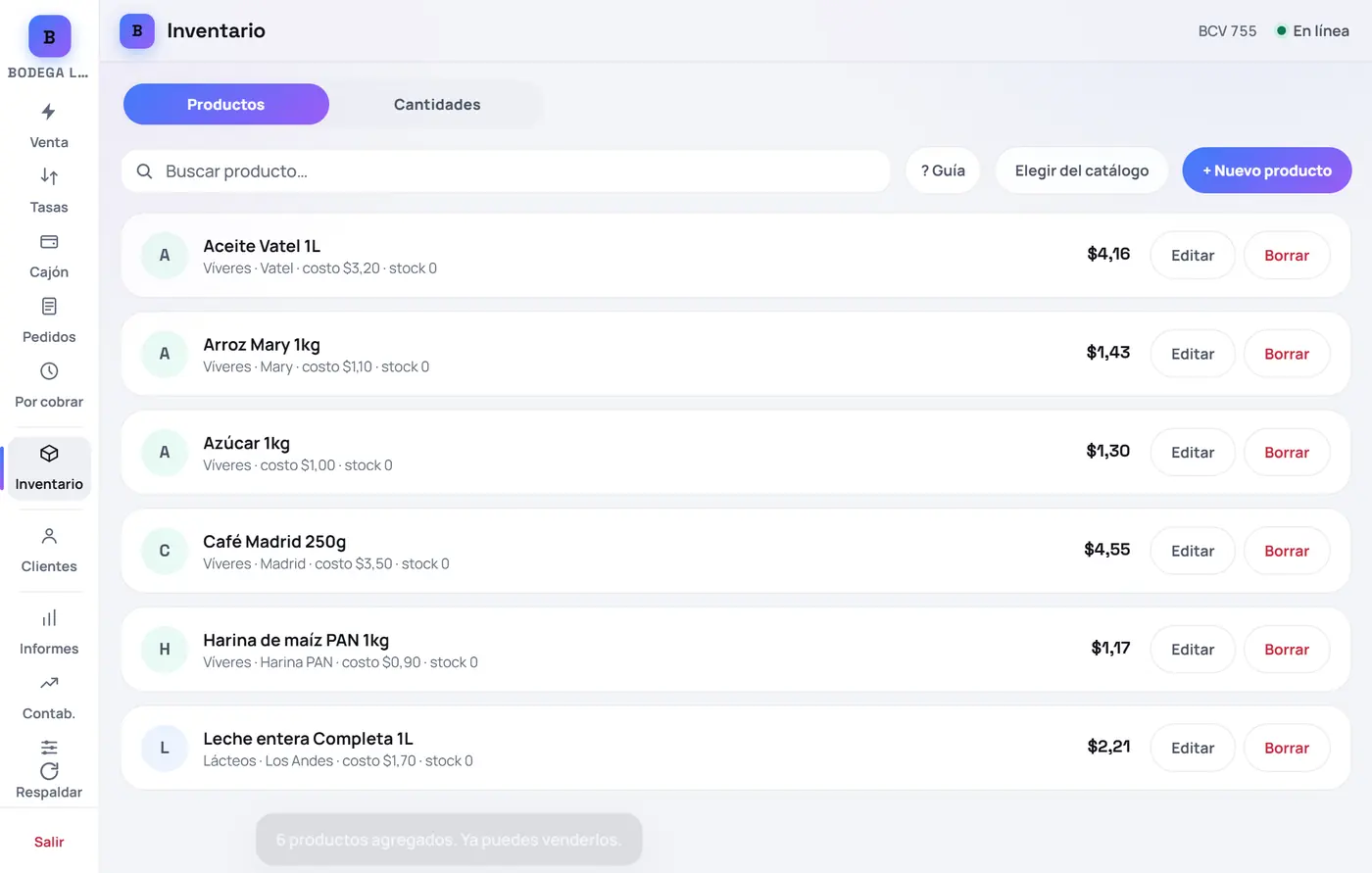Click Elegir del catálogo button

point(1082,170)
